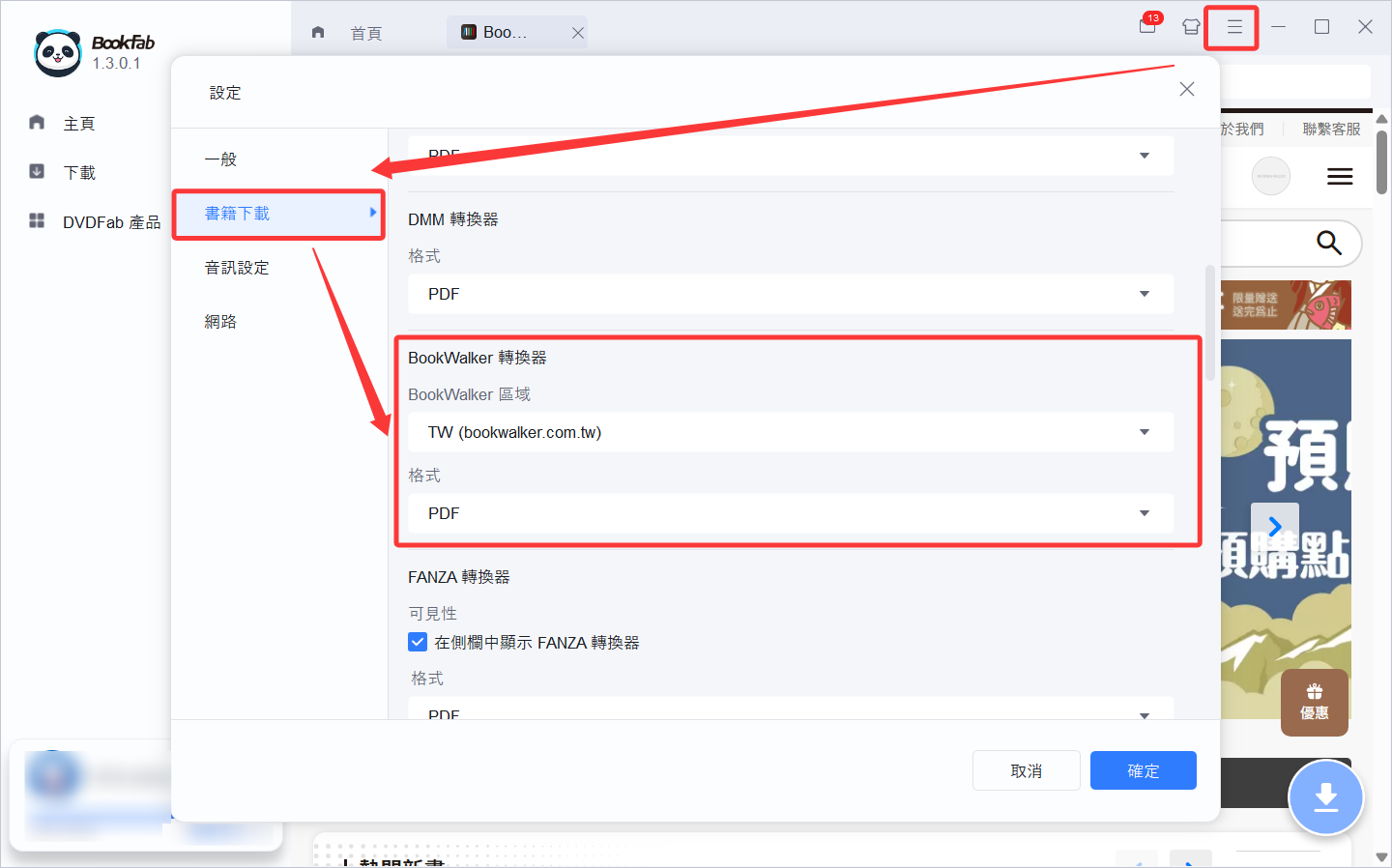
Task: Toggle show FANZA converter in sidebar checkbox
Action: [x=418, y=642]
